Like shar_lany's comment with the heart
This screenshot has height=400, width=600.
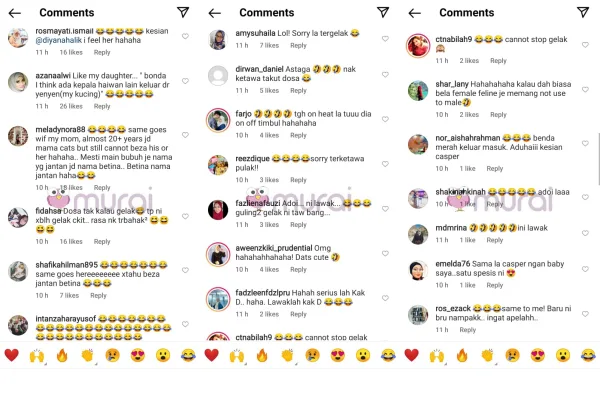(585, 89)
